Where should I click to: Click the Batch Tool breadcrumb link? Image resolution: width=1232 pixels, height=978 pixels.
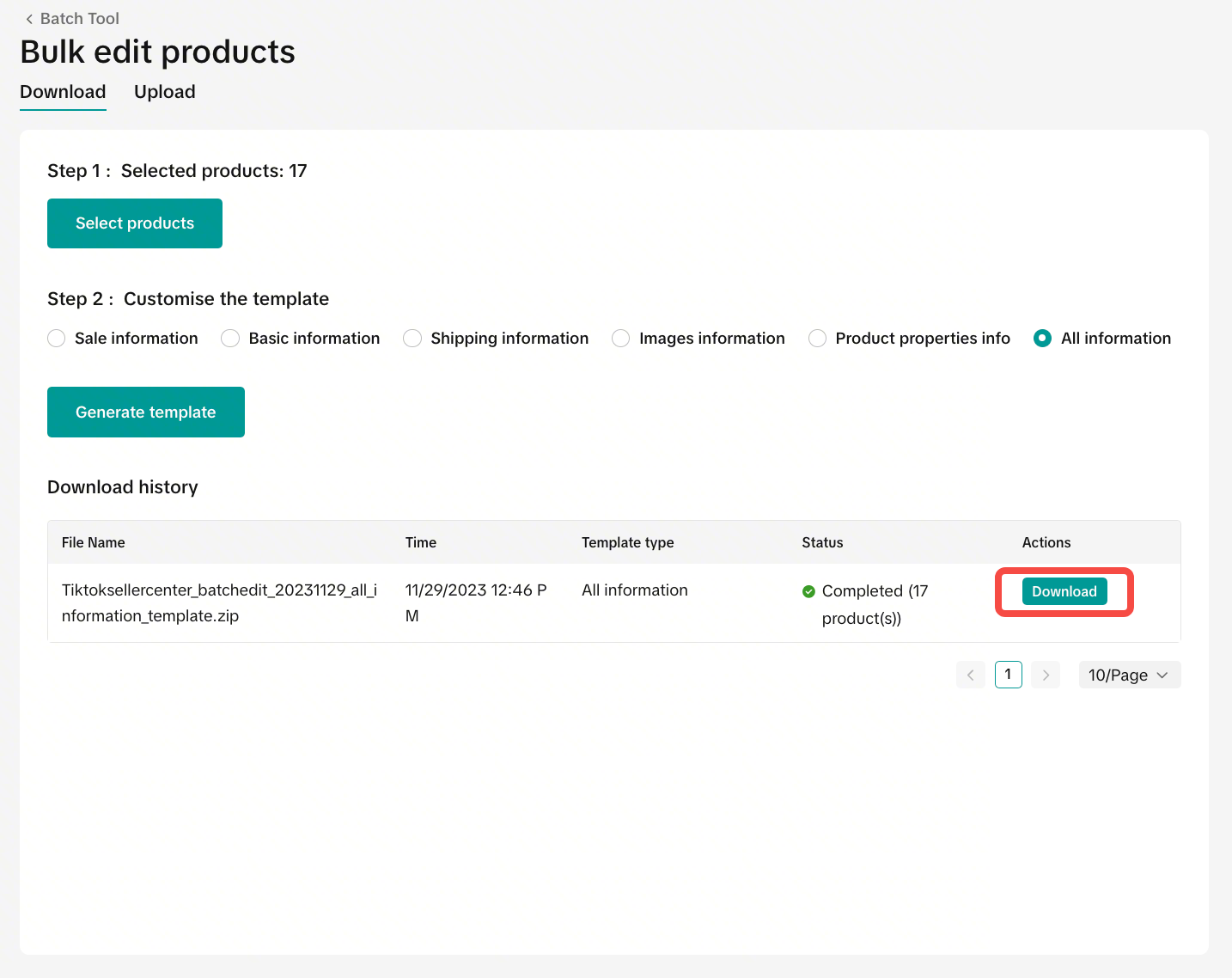pyautogui.click(x=79, y=19)
